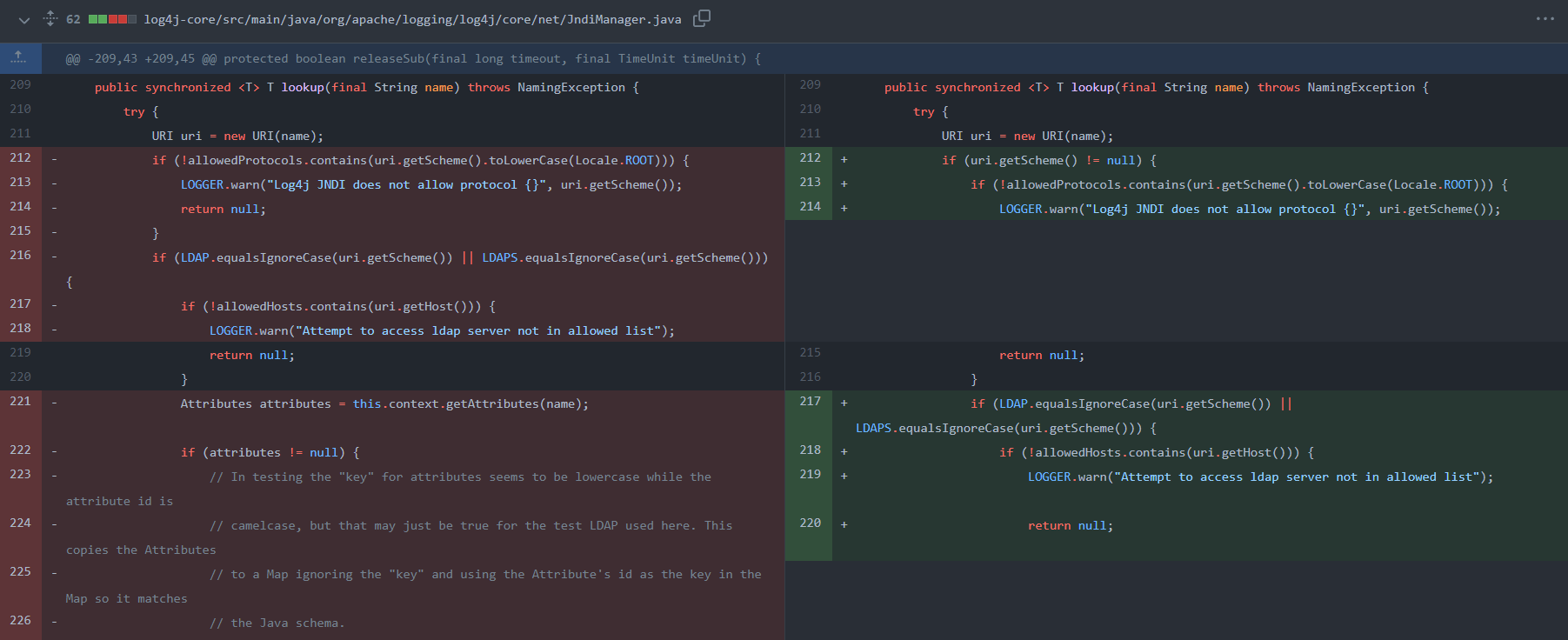Collapse the JndiManager.java file diff
Image resolution: width=1568 pixels, height=640 pixels.
click(x=23, y=19)
